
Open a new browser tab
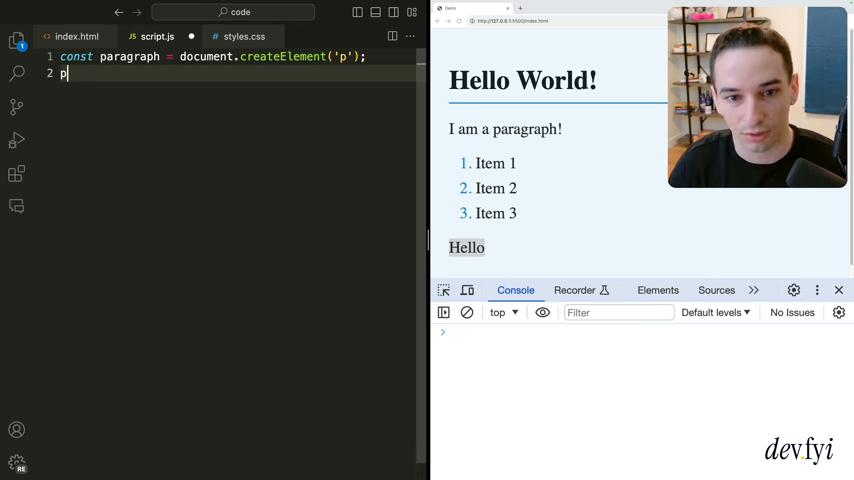pyautogui.click(x=520, y=8)
